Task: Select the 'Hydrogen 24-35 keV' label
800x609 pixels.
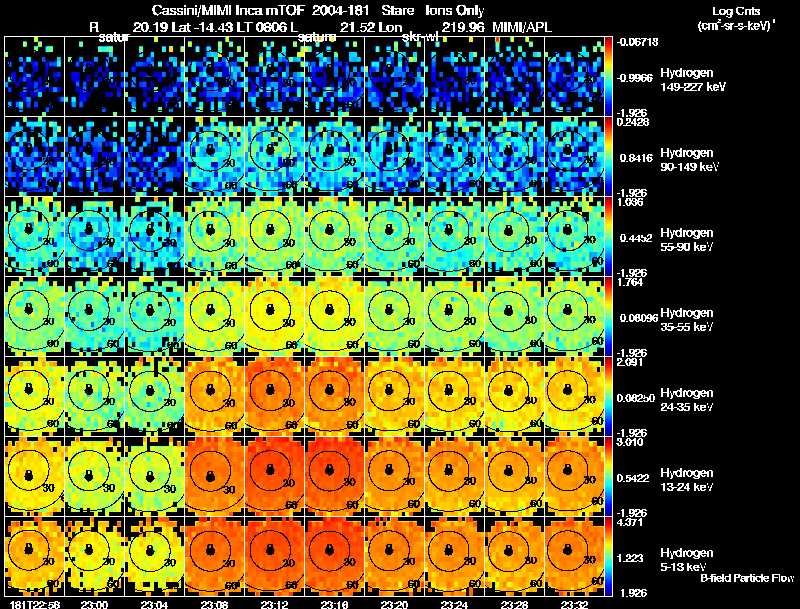Action: [687, 400]
